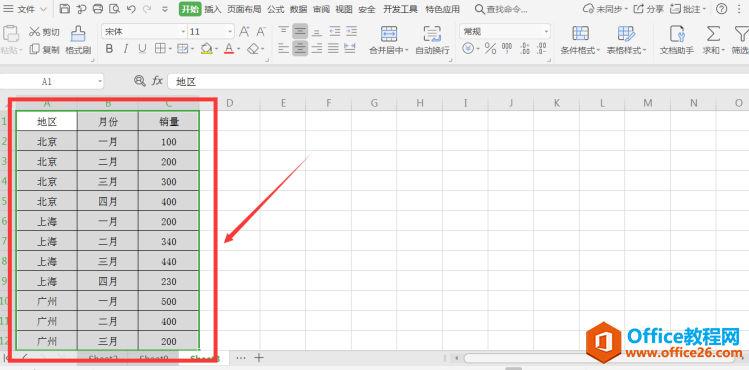
Task: Click the horizontal scrollbar at the bottom
Action: point(599,358)
